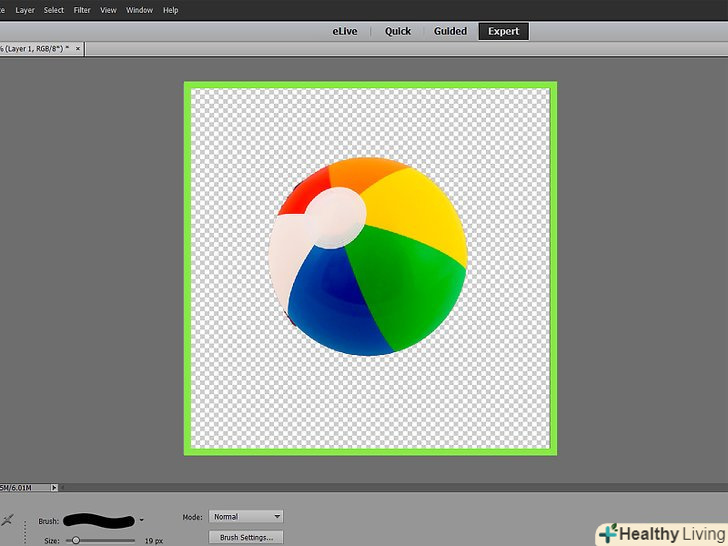This screenshot has height=546, width=728.
Task: Switch to Expert edit mode
Action: point(503,31)
